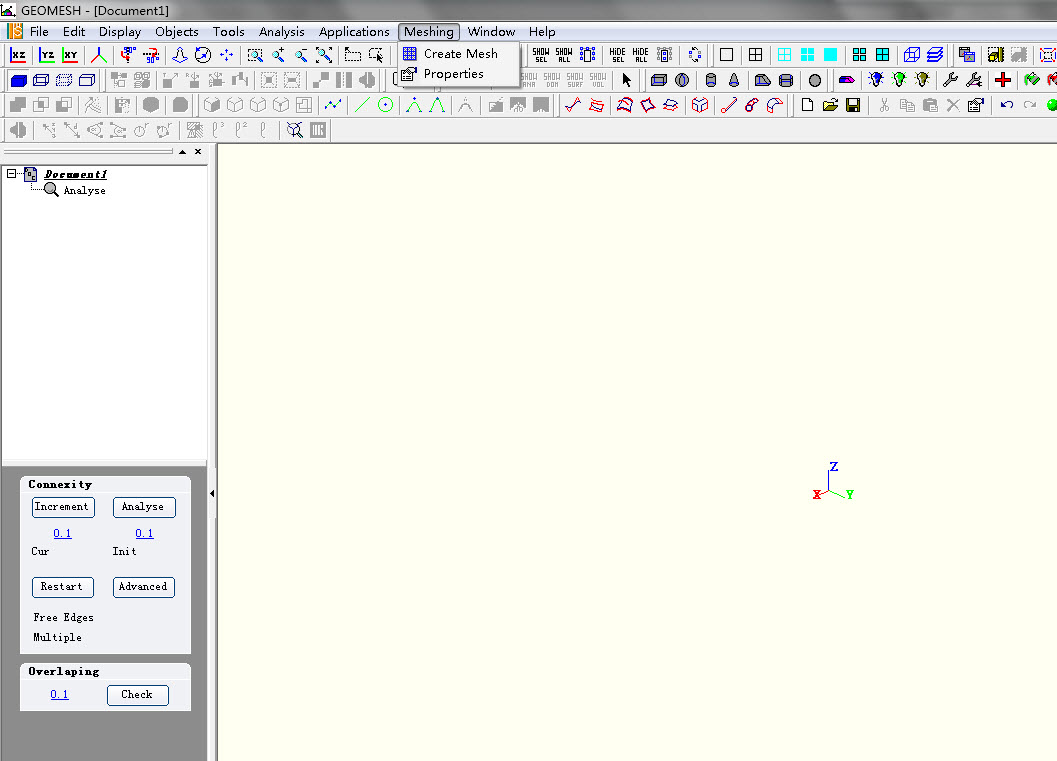Open the Analysis menu
The height and width of the screenshot is (761, 1057).
(x=282, y=32)
